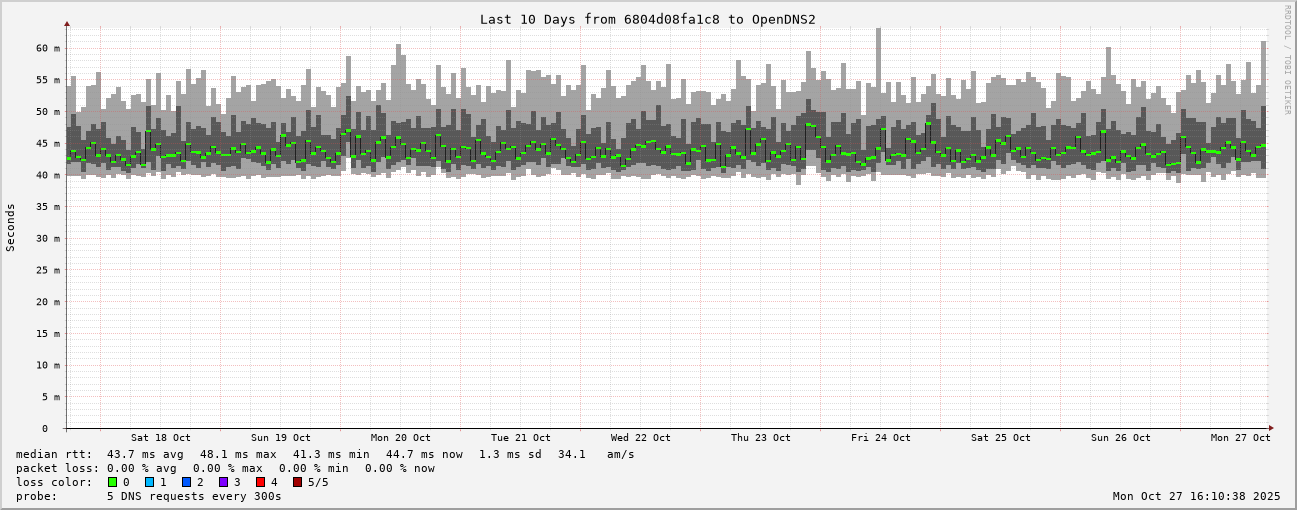This screenshot has width=1297, height=510.
Task: Click the '60 m' y-axis tick label
Action: point(48,48)
